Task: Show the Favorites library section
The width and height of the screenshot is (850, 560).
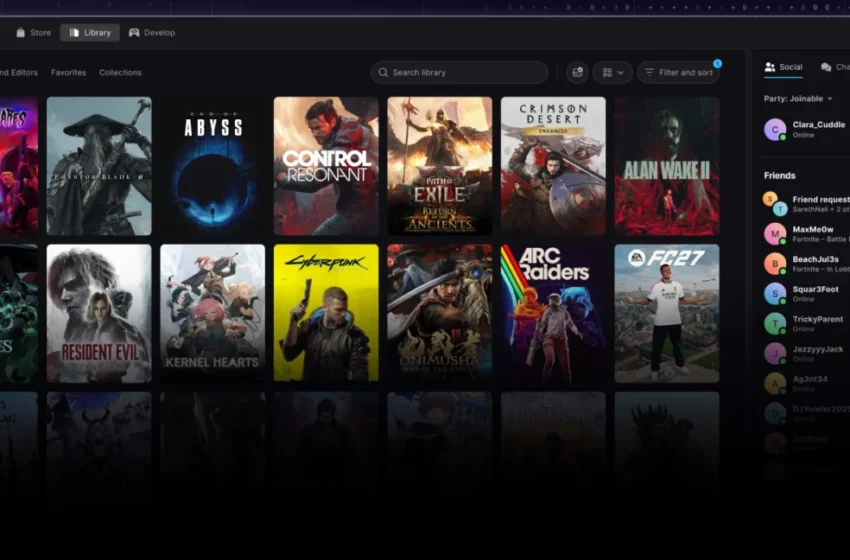Action: click(68, 72)
